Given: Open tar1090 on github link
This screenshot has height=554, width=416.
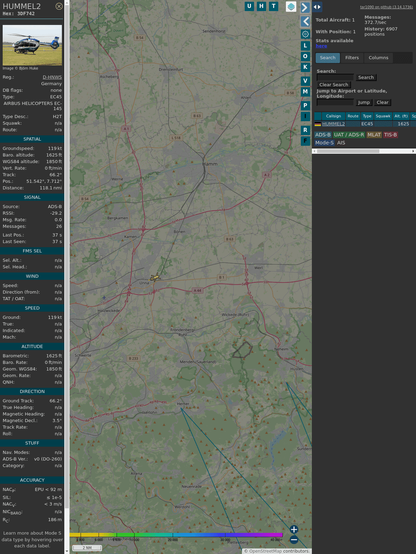Looking at the screenshot, I should [386, 7].
